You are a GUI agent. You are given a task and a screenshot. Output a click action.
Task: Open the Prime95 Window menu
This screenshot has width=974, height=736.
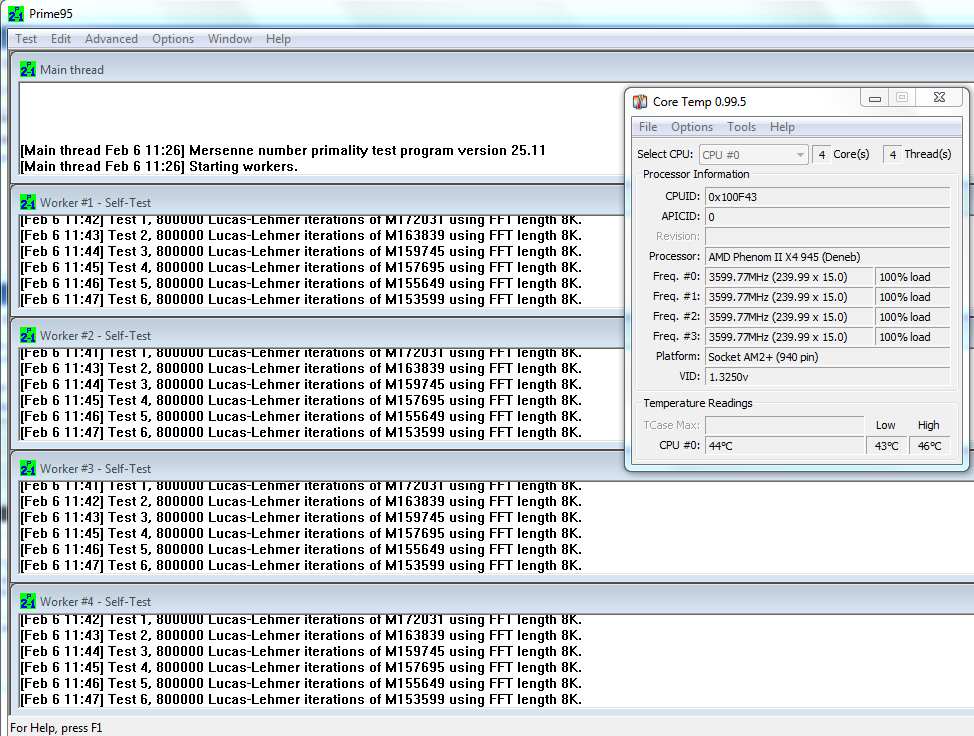(230, 39)
